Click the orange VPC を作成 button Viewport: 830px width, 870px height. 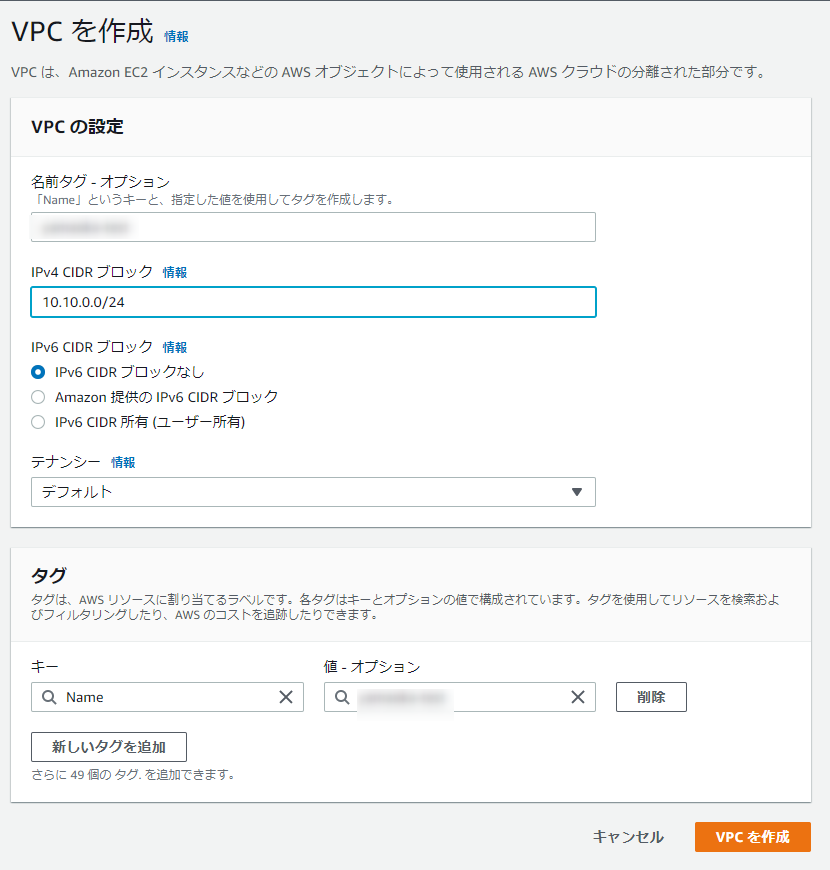click(x=752, y=837)
